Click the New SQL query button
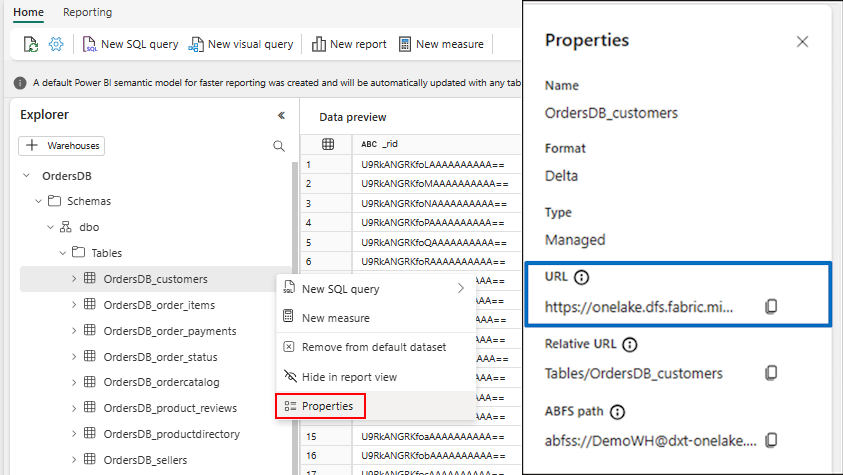This screenshot has height=475, width=843. (x=130, y=44)
